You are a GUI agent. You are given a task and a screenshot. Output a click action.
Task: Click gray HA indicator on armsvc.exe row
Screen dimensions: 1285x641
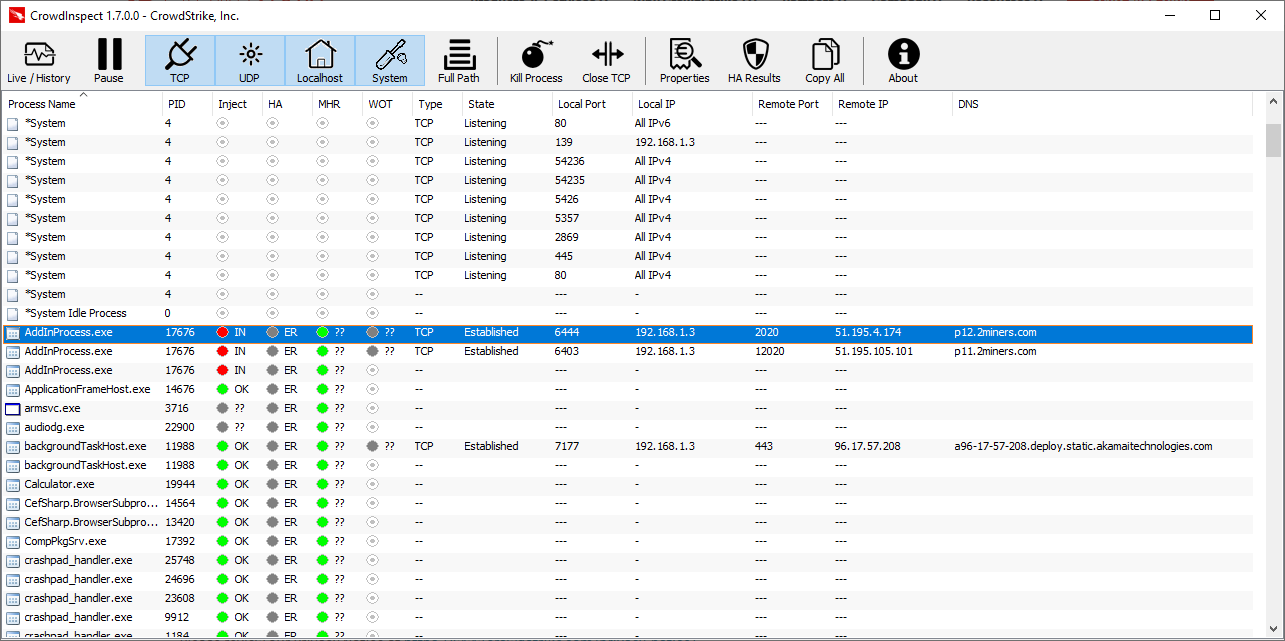point(272,408)
